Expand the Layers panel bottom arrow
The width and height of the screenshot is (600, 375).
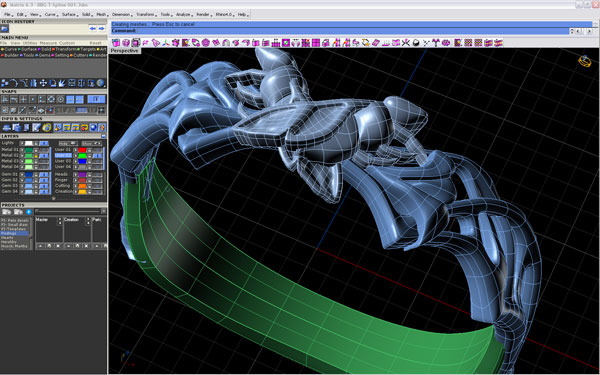point(54,198)
